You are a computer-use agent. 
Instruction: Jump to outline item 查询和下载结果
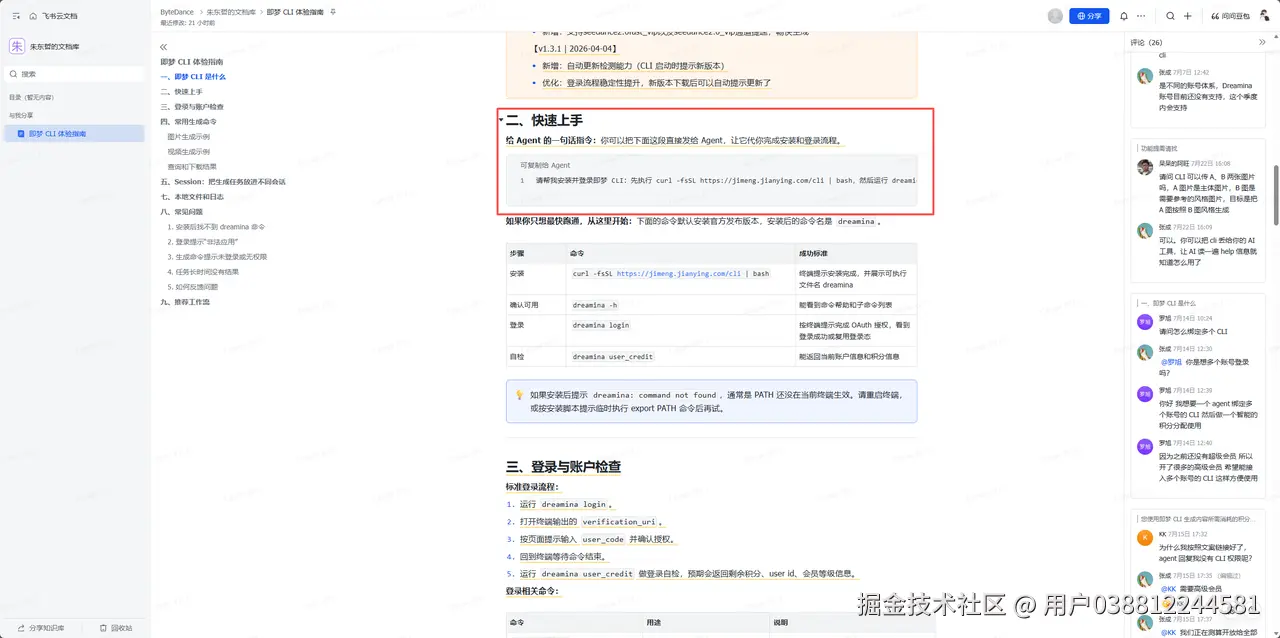click(192, 167)
